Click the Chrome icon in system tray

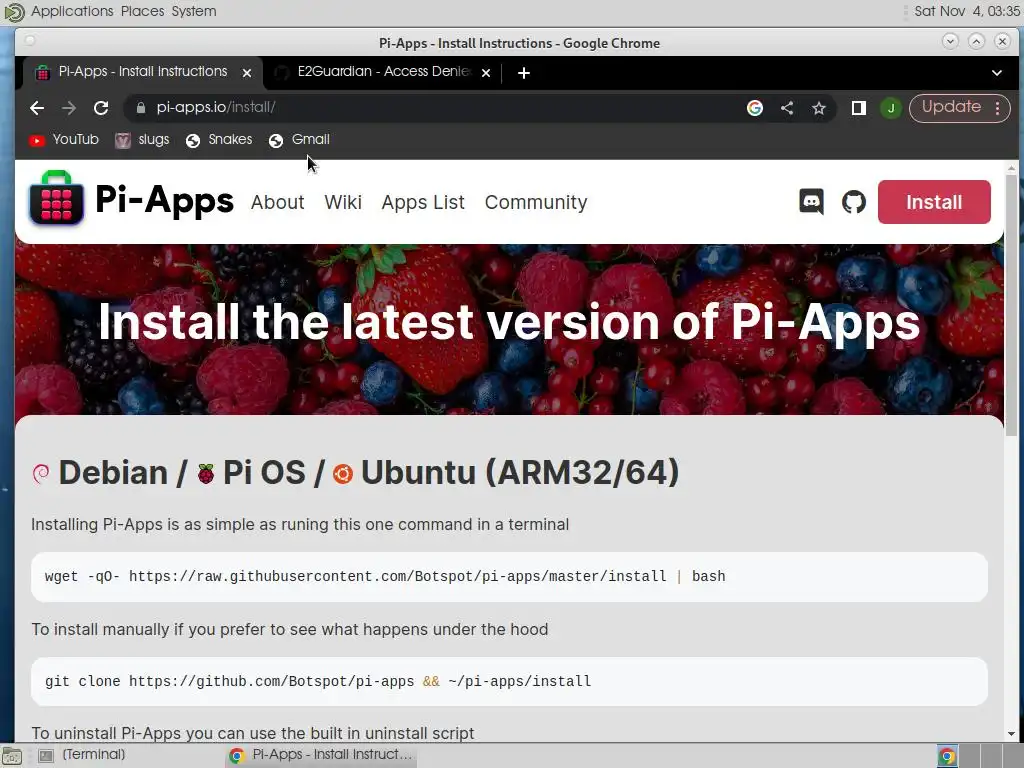pos(947,756)
